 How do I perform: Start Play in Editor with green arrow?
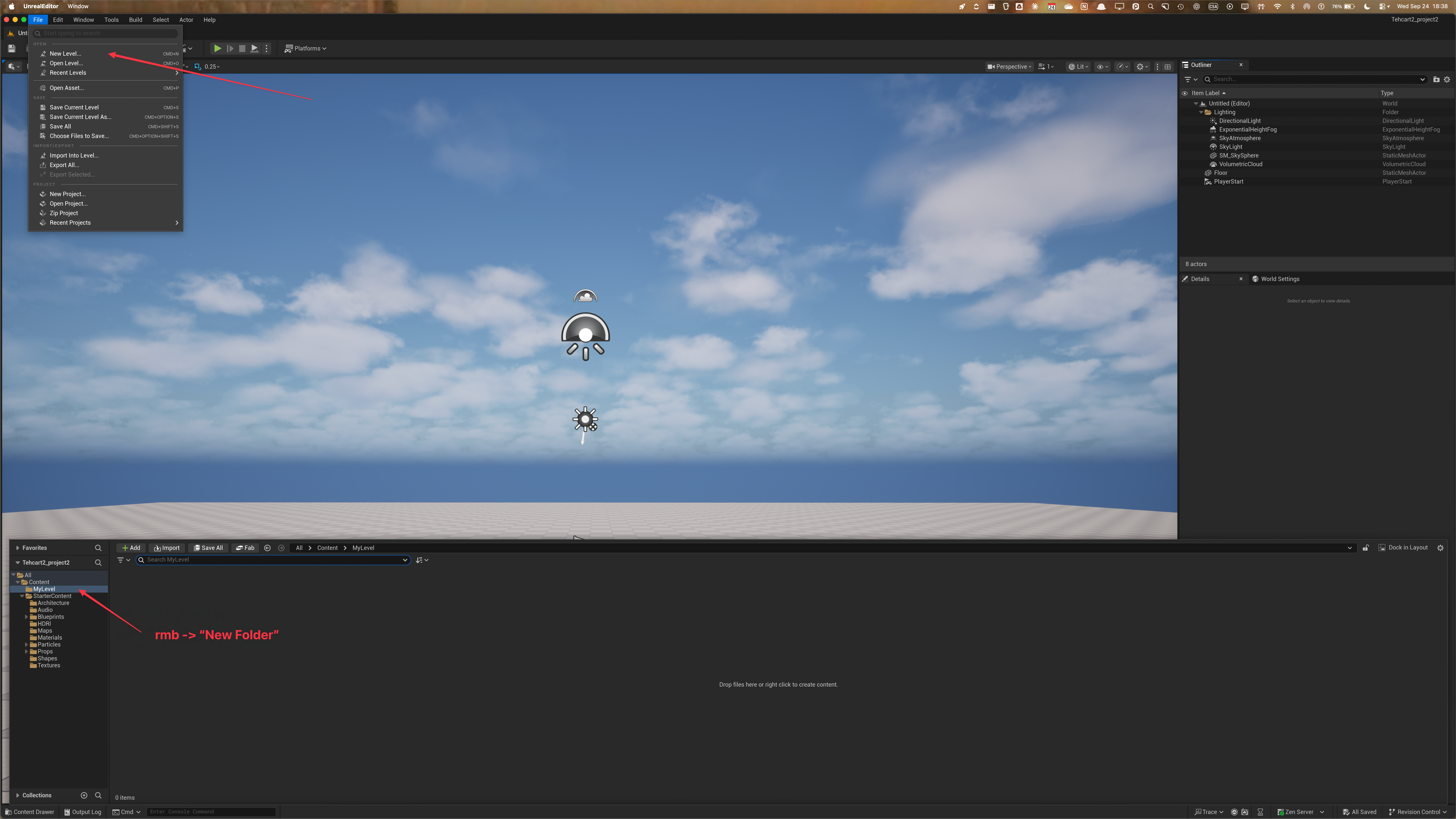217,49
